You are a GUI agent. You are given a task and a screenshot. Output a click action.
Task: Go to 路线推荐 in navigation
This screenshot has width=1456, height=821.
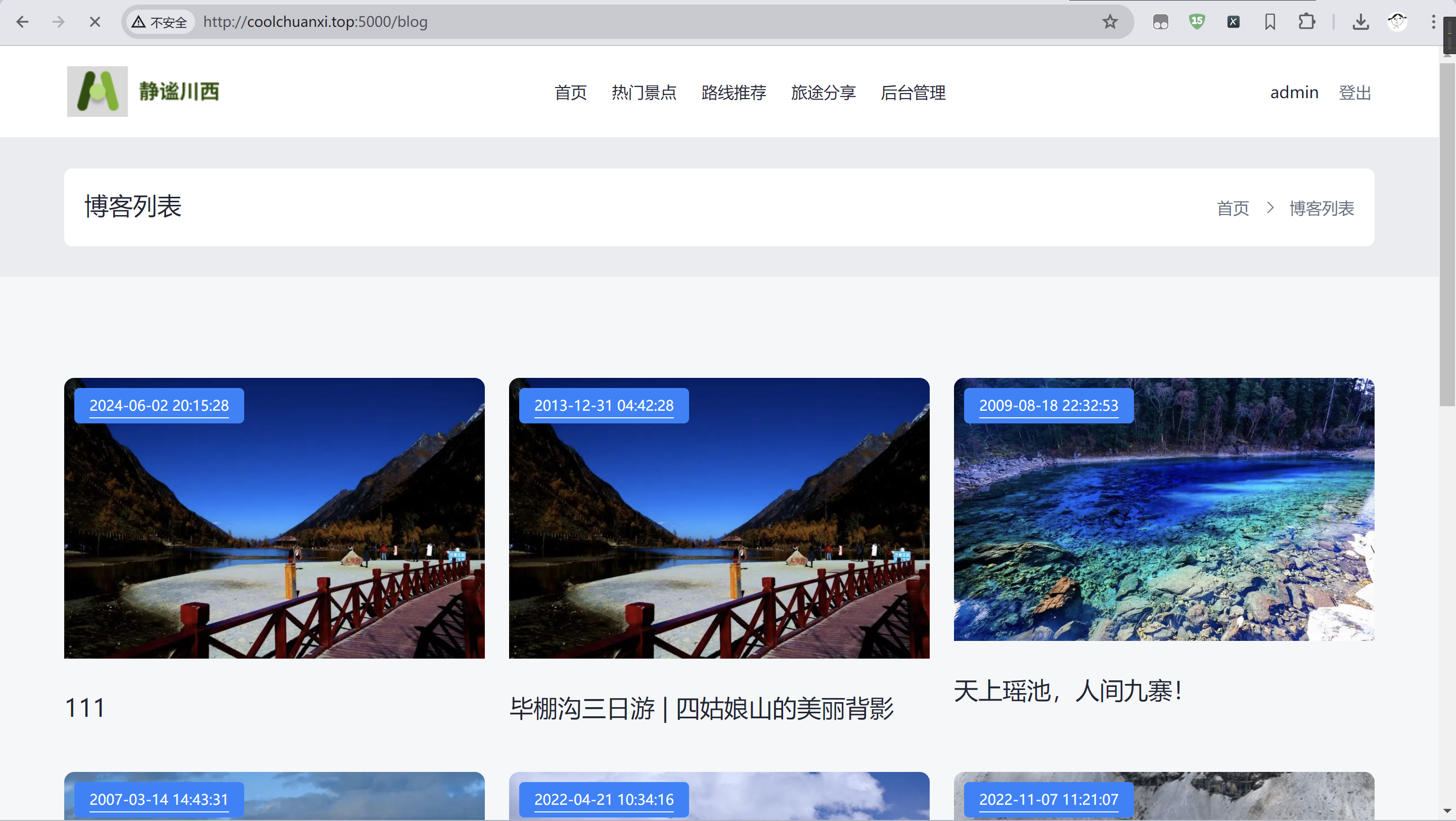[x=733, y=92]
